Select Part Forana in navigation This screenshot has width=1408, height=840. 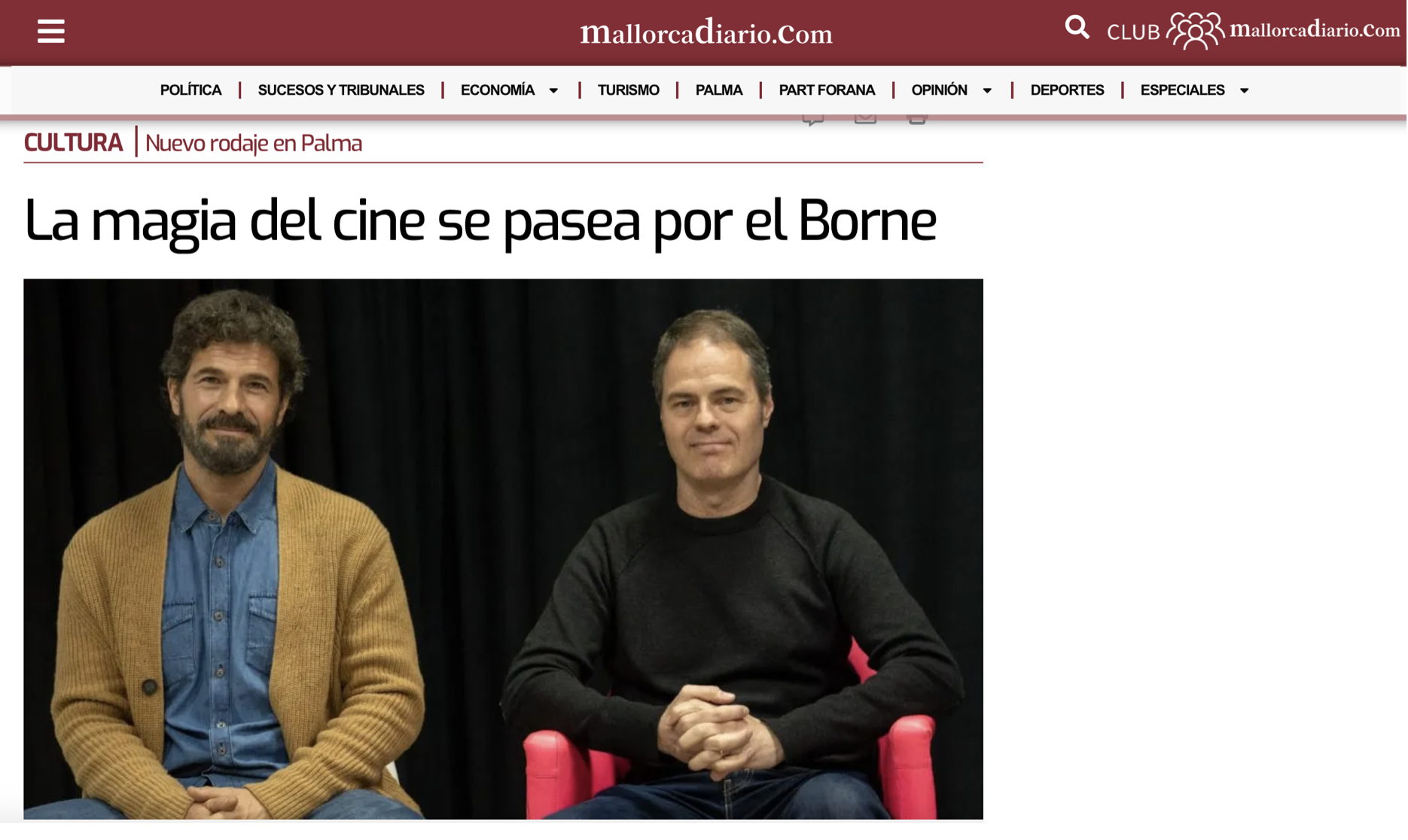click(827, 90)
